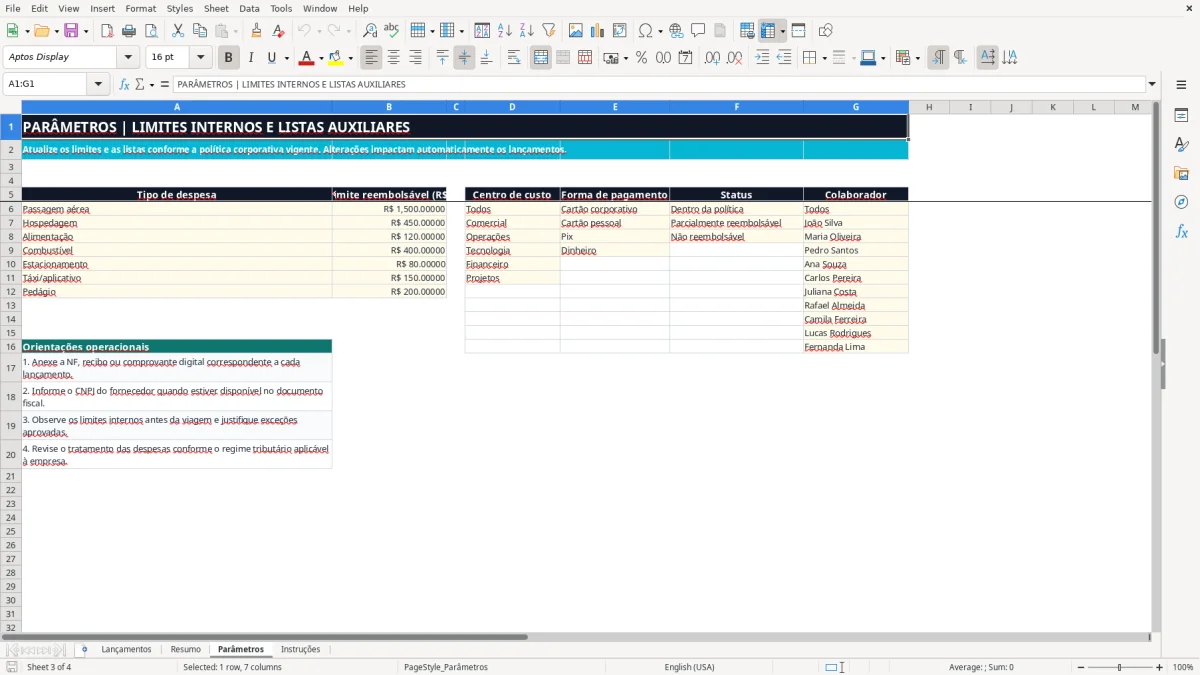This screenshot has width=1200, height=675.
Task: Insert a special character
Action: pyautogui.click(x=645, y=31)
